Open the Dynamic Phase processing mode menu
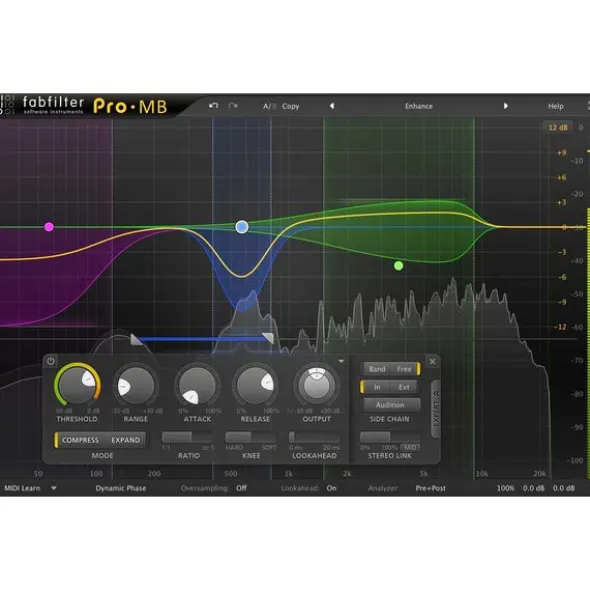This screenshot has width=590, height=591. (x=121, y=488)
